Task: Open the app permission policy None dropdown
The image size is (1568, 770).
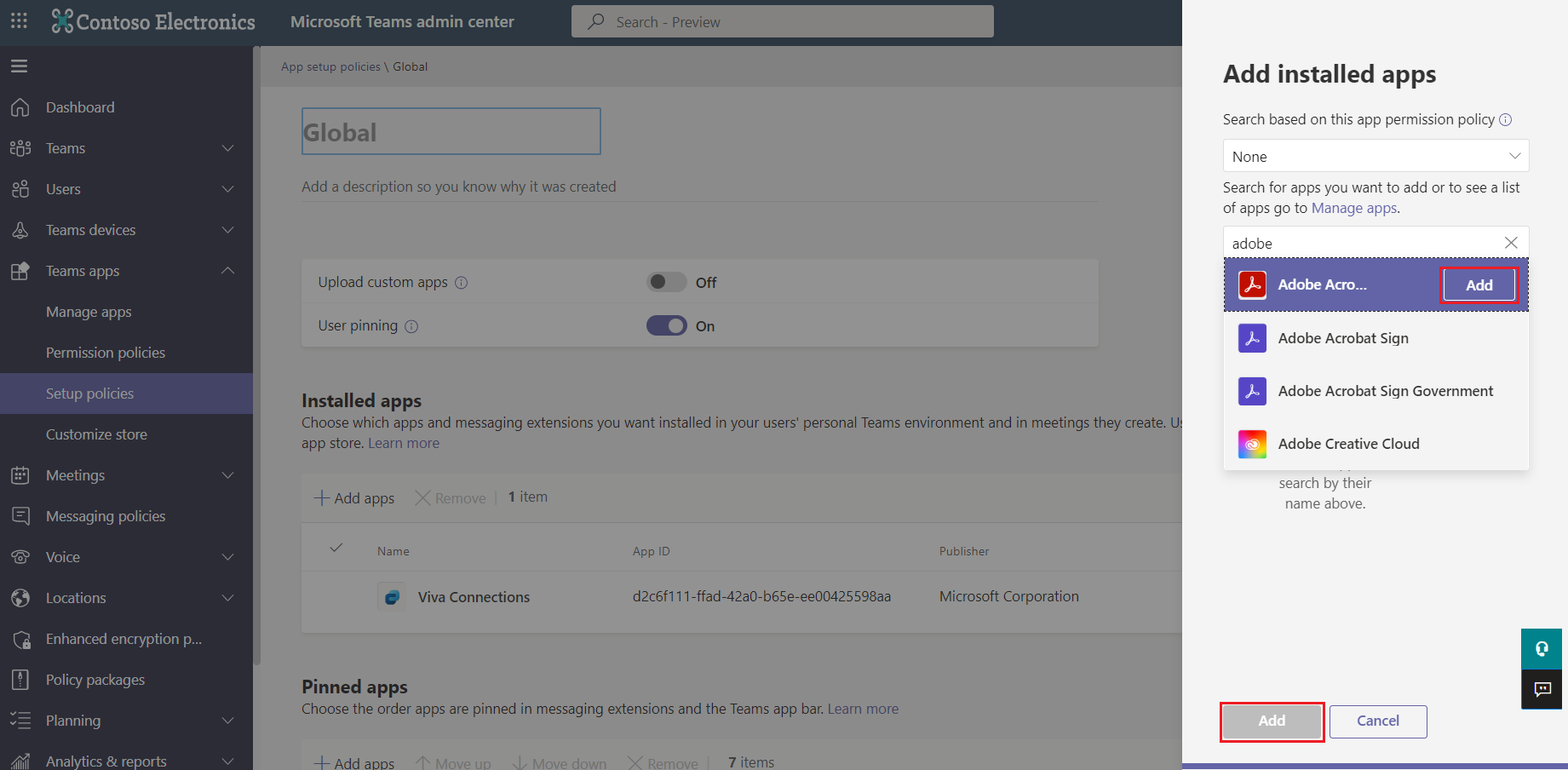Action: [x=1376, y=156]
